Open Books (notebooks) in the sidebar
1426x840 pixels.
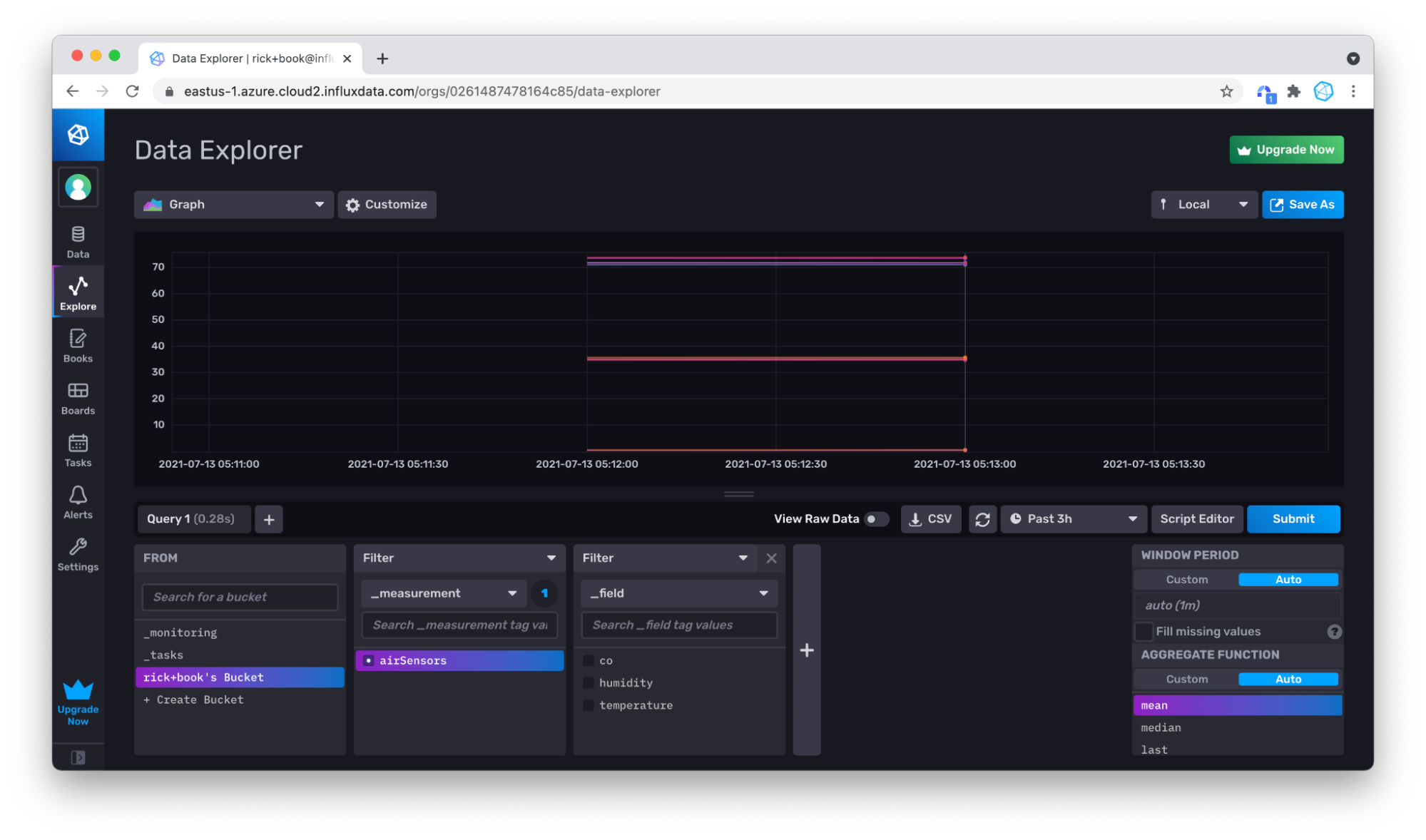point(78,346)
